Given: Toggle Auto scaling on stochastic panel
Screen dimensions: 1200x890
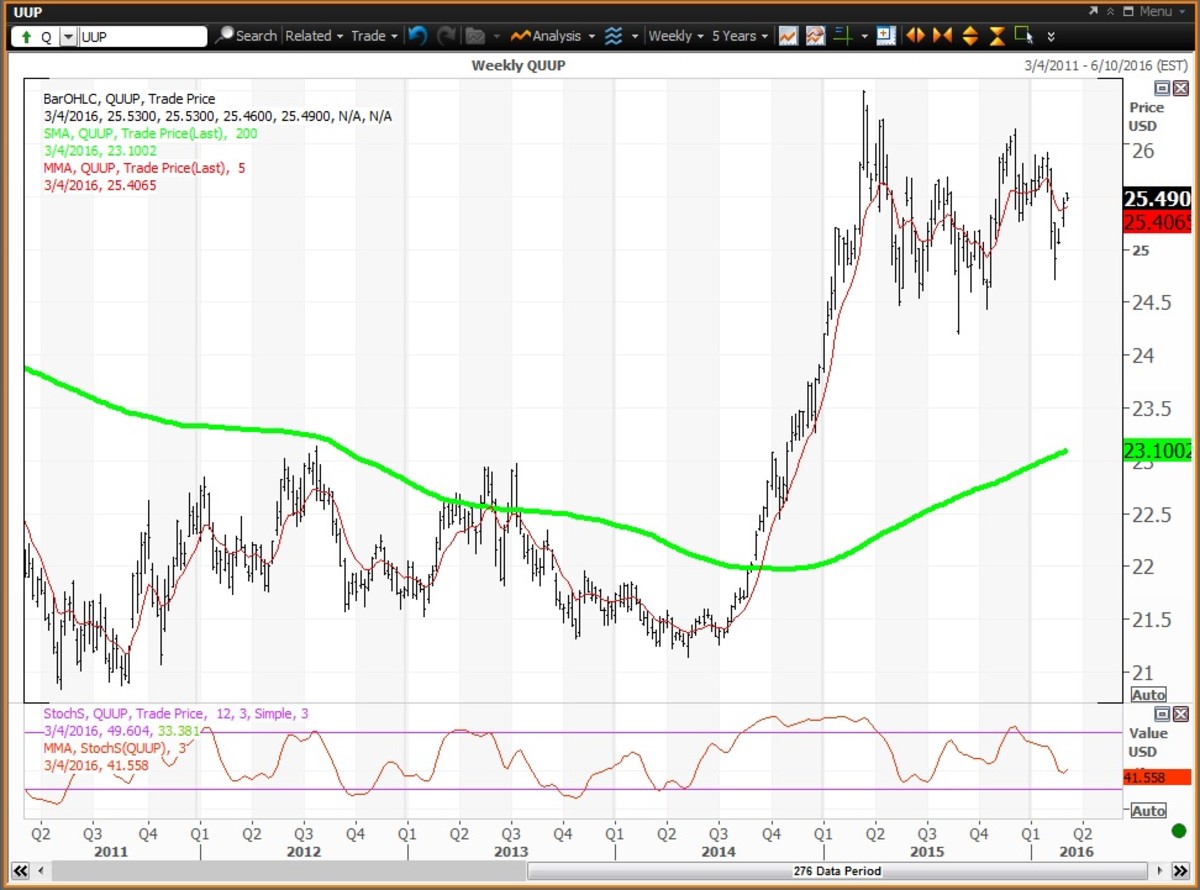Looking at the screenshot, I should click(1148, 811).
